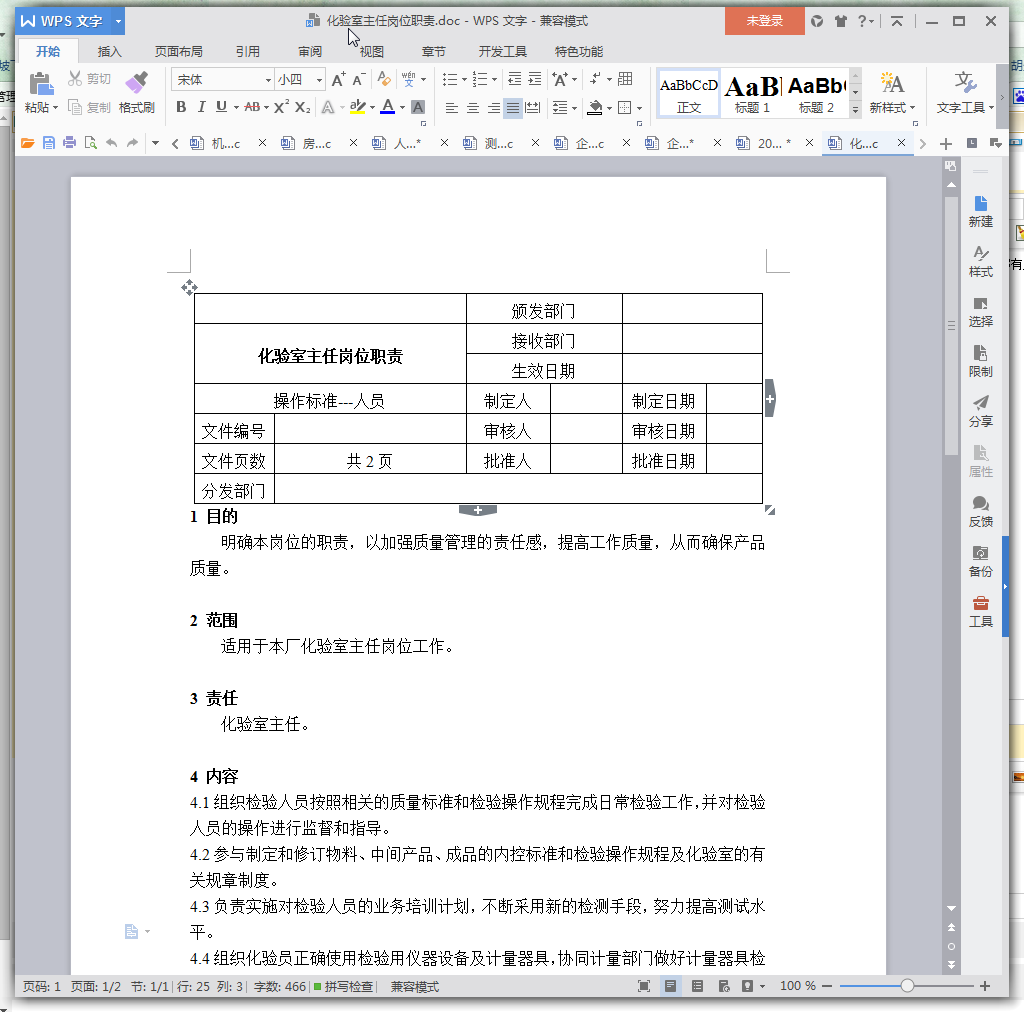Expand the line spacing dropdown

coord(574,108)
